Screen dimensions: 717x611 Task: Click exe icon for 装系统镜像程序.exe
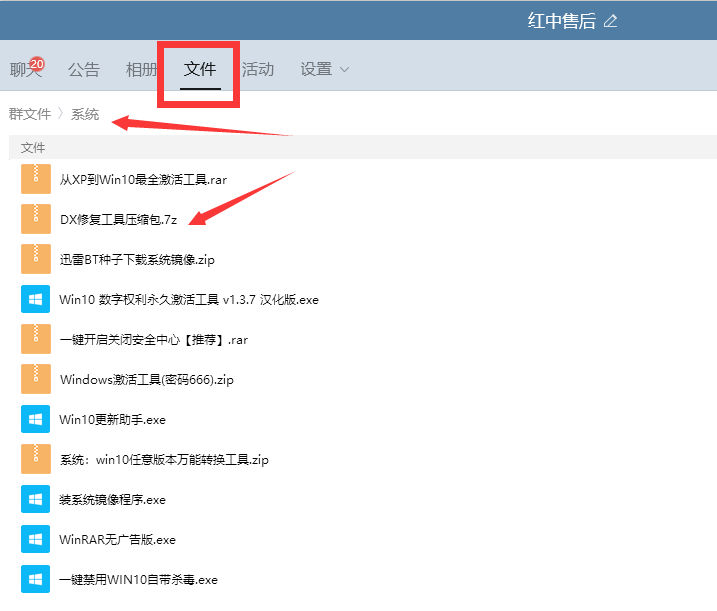tap(36, 499)
